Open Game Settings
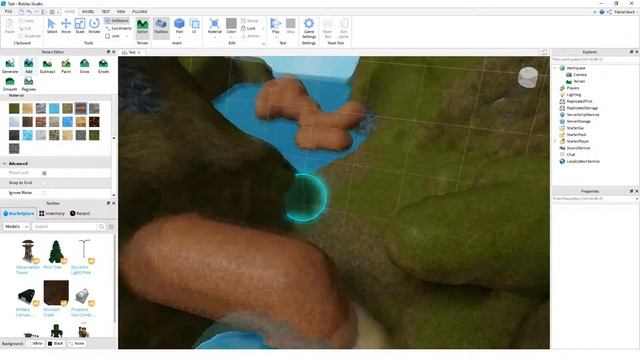The width and height of the screenshot is (640, 360). click(x=309, y=28)
